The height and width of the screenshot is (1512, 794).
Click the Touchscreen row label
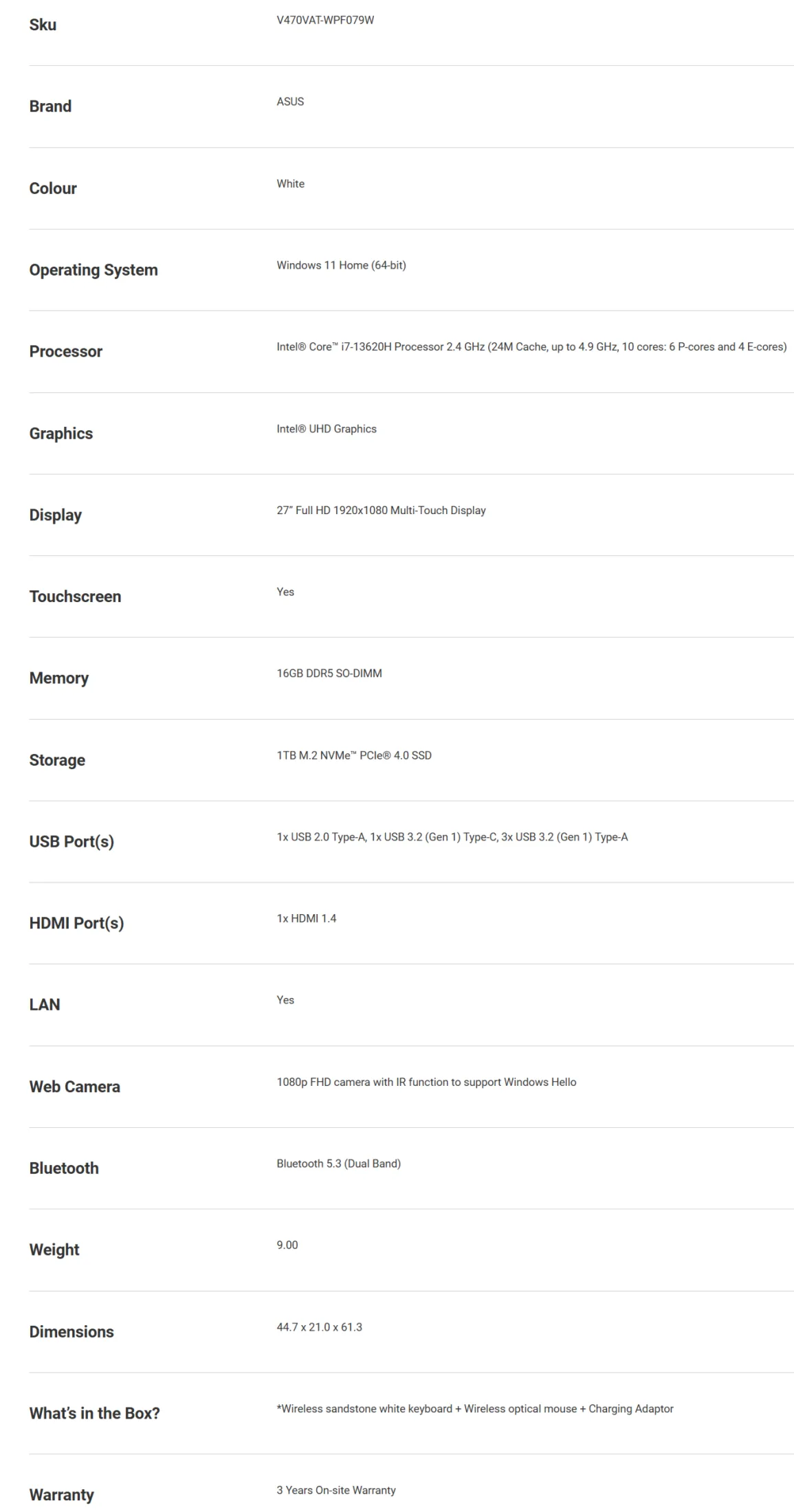(x=75, y=597)
